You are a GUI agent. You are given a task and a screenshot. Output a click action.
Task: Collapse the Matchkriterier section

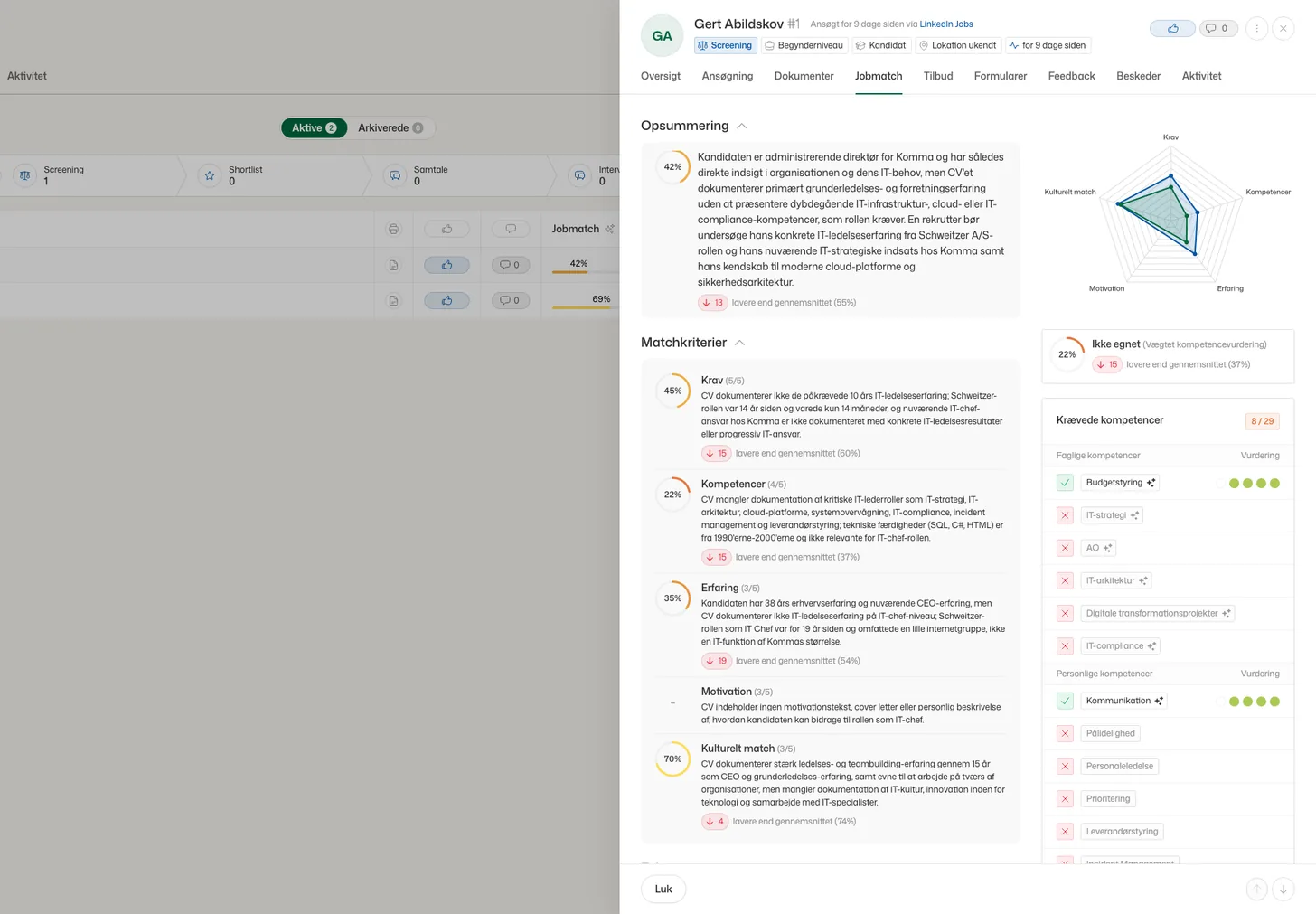click(x=739, y=343)
